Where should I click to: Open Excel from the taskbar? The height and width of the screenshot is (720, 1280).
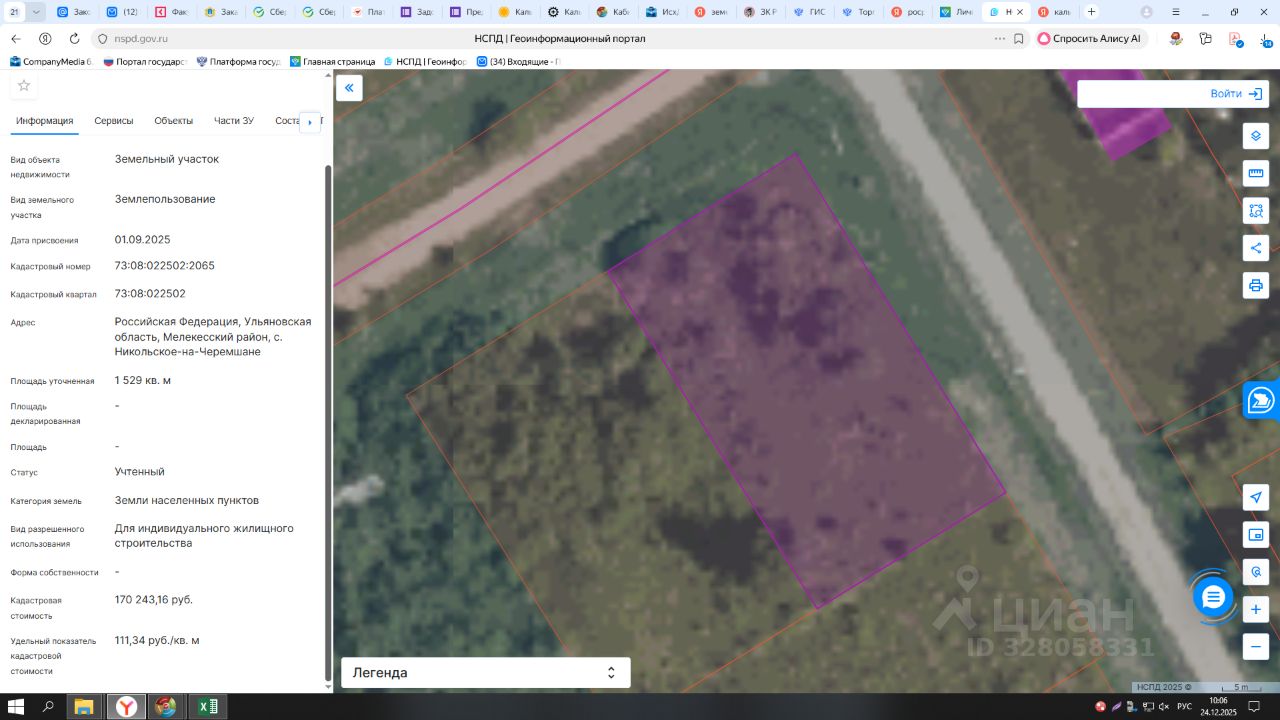pyautogui.click(x=207, y=707)
